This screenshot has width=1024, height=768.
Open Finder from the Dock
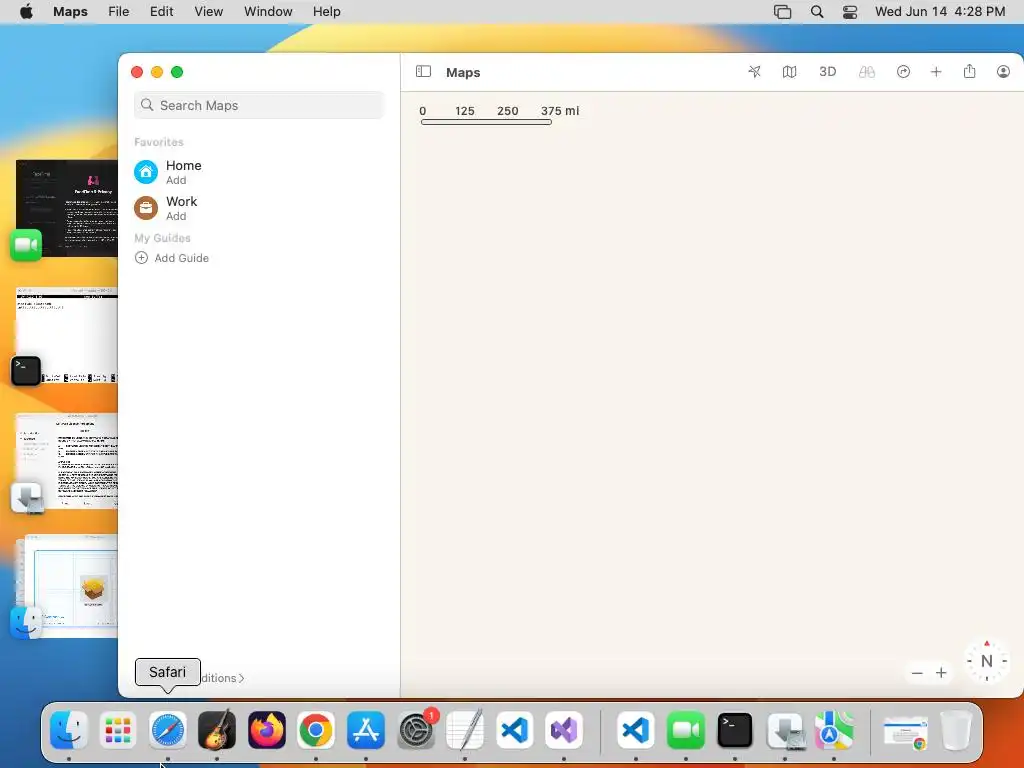tap(69, 730)
